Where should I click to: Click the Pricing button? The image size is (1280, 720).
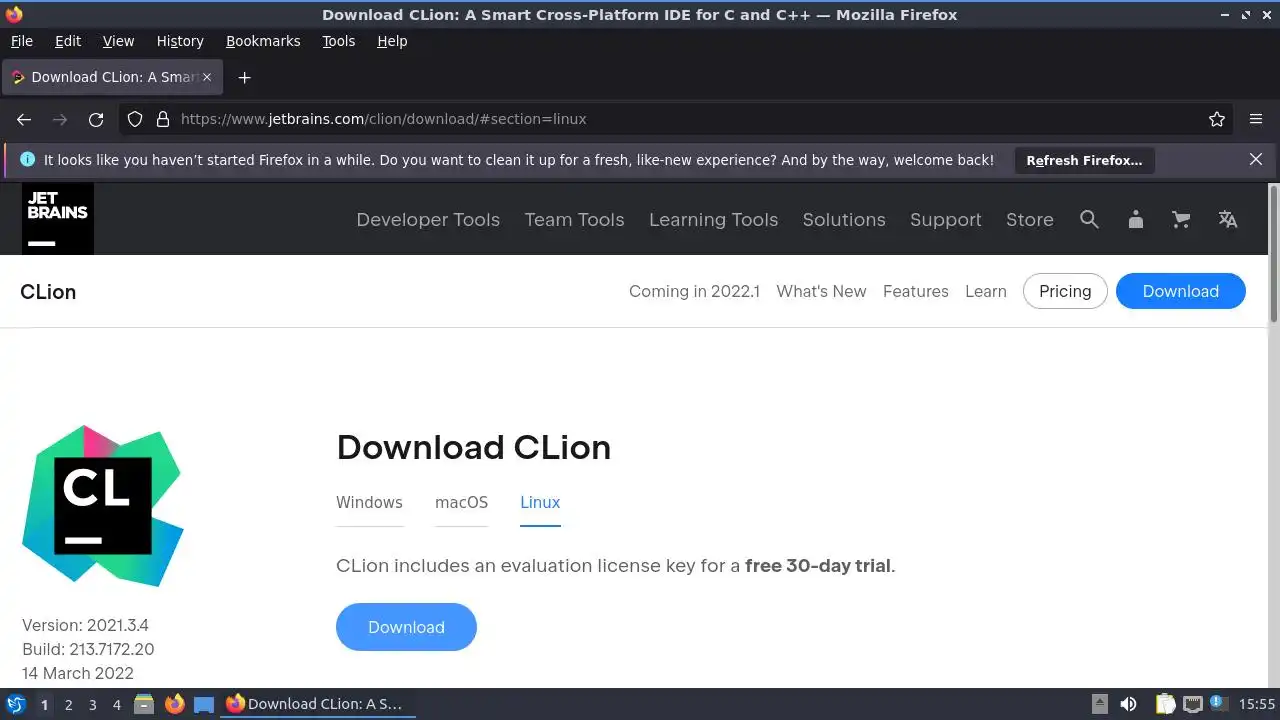(x=1065, y=291)
